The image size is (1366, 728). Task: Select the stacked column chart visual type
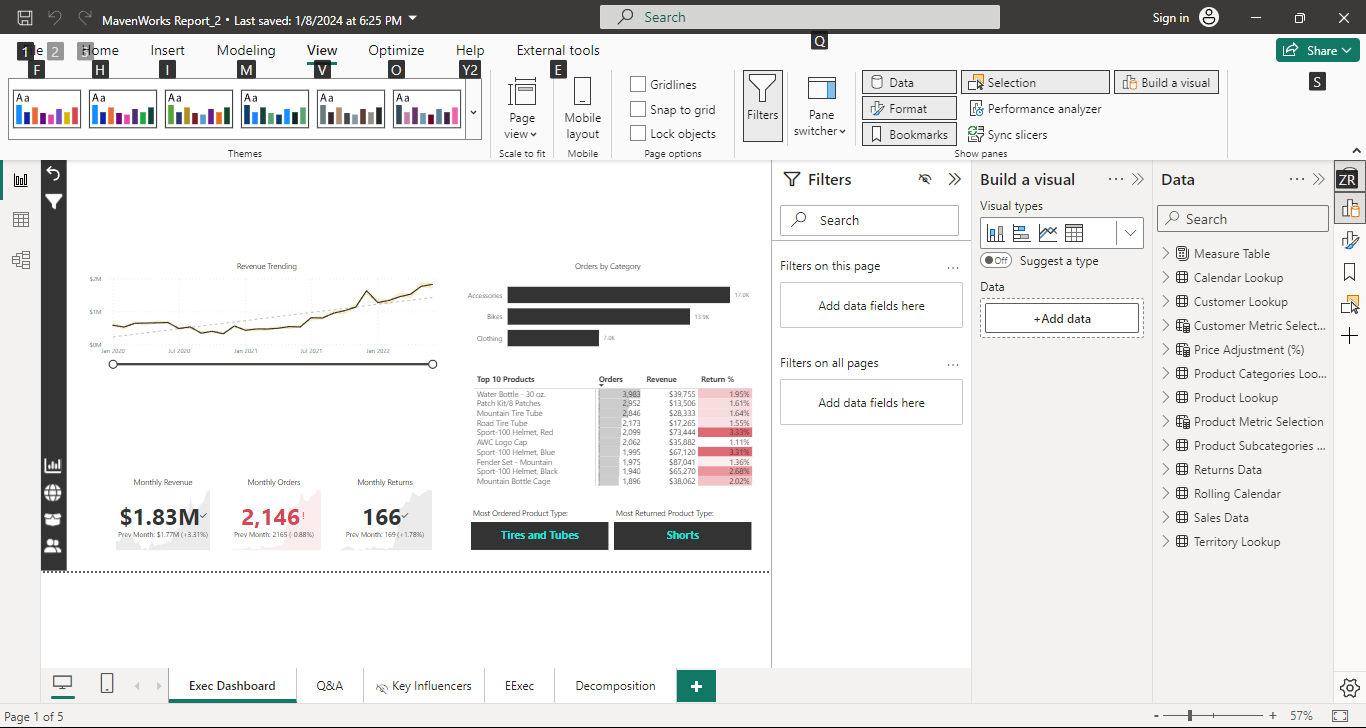pyautogui.click(x=996, y=233)
